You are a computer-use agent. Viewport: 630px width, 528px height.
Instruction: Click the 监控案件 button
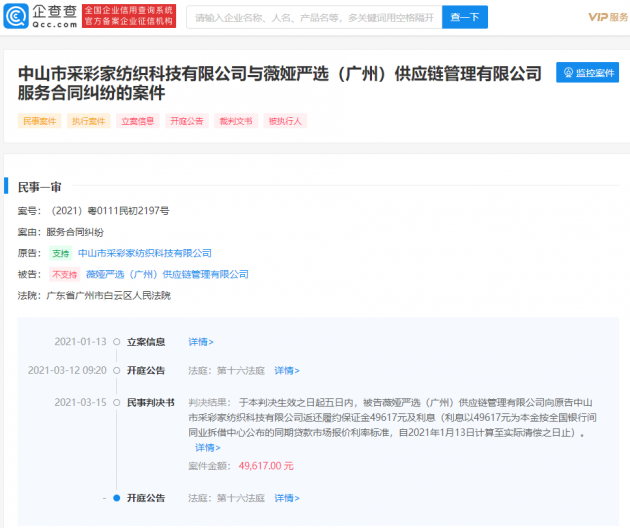[587, 72]
